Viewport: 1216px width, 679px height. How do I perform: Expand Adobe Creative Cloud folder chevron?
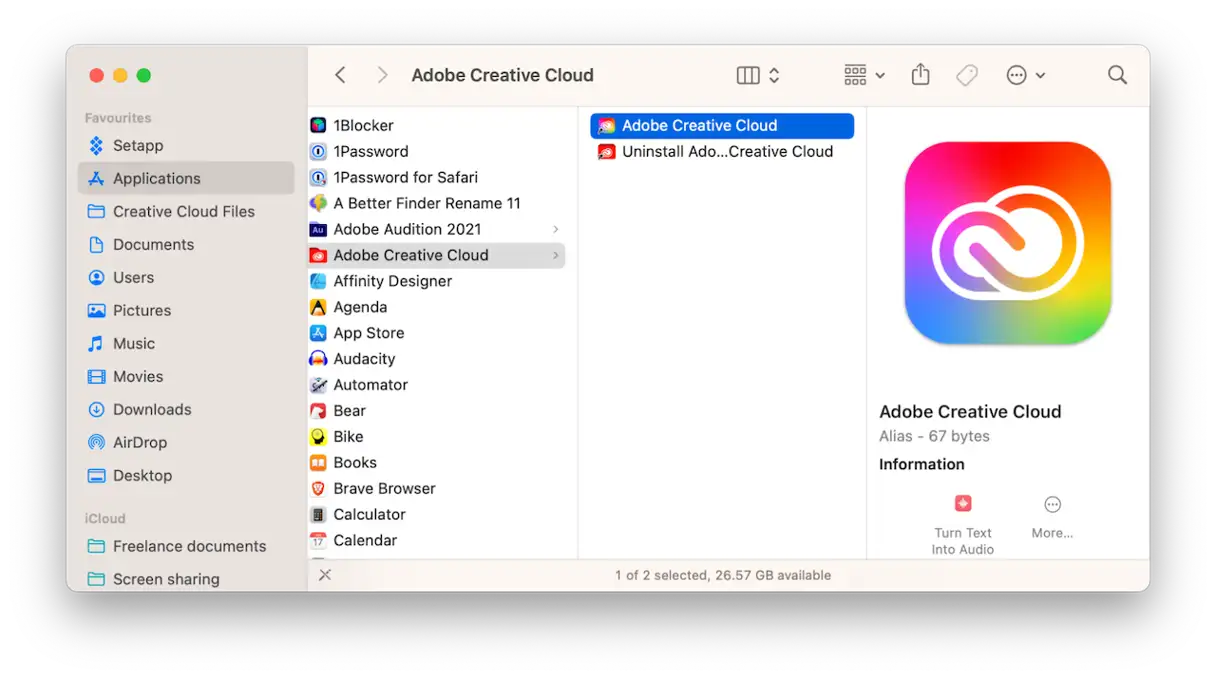tap(556, 255)
